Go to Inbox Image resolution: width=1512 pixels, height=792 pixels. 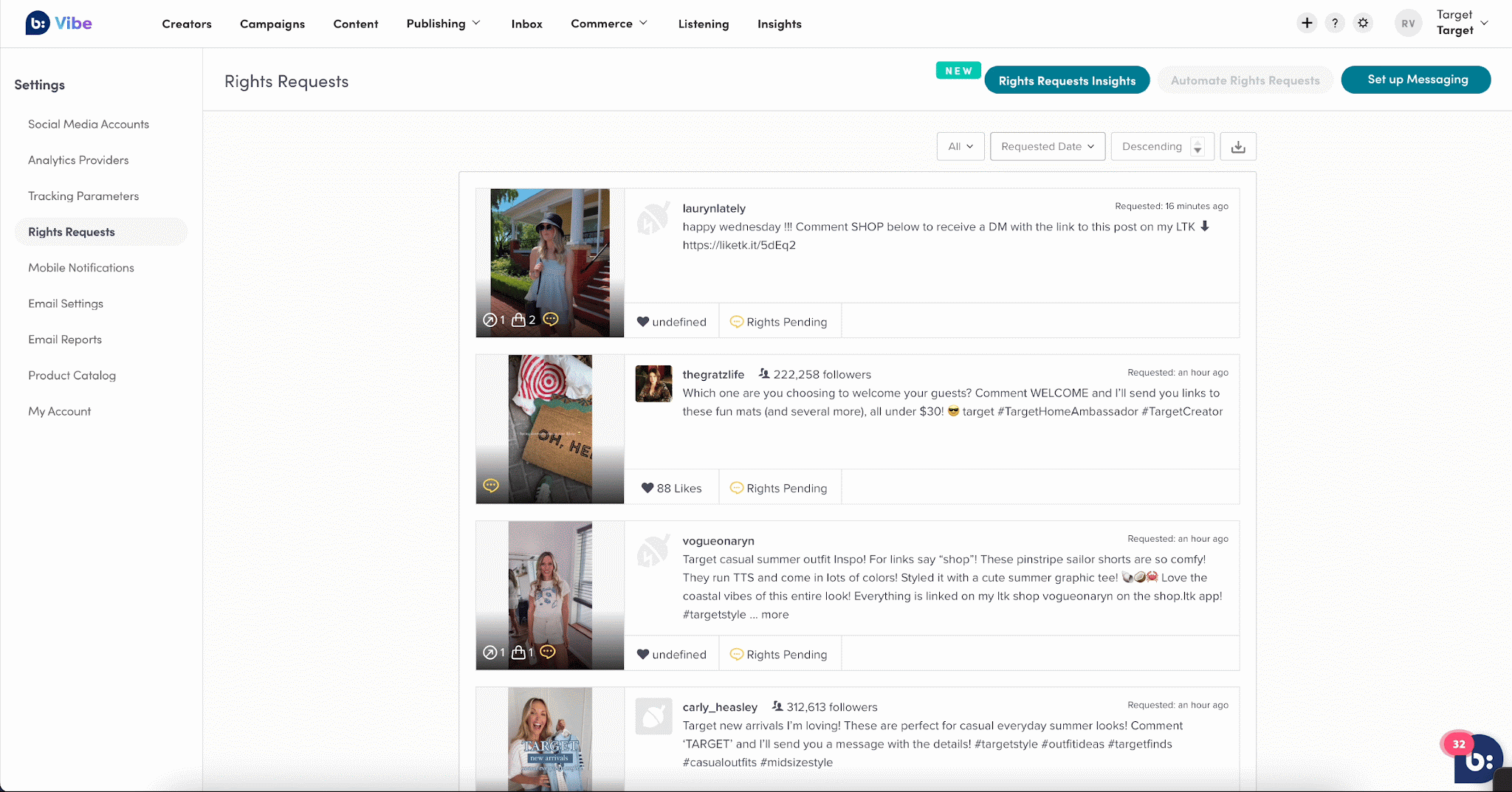[x=527, y=24]
